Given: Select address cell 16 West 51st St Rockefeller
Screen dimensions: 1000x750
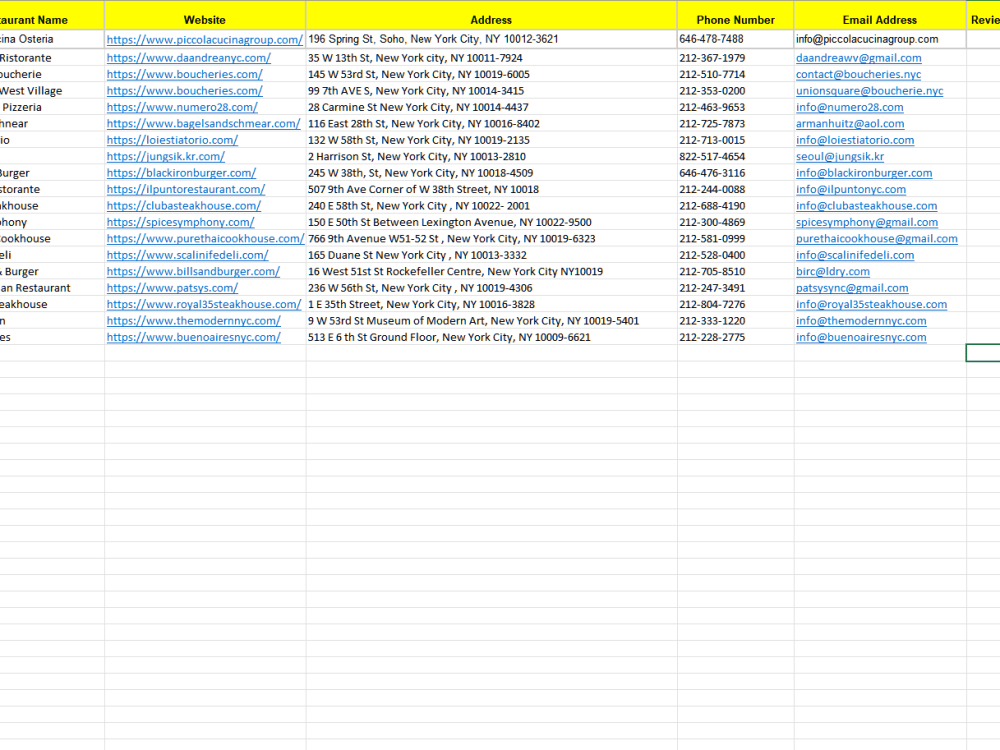Looking at the screenshot, I should coord(491,272).
